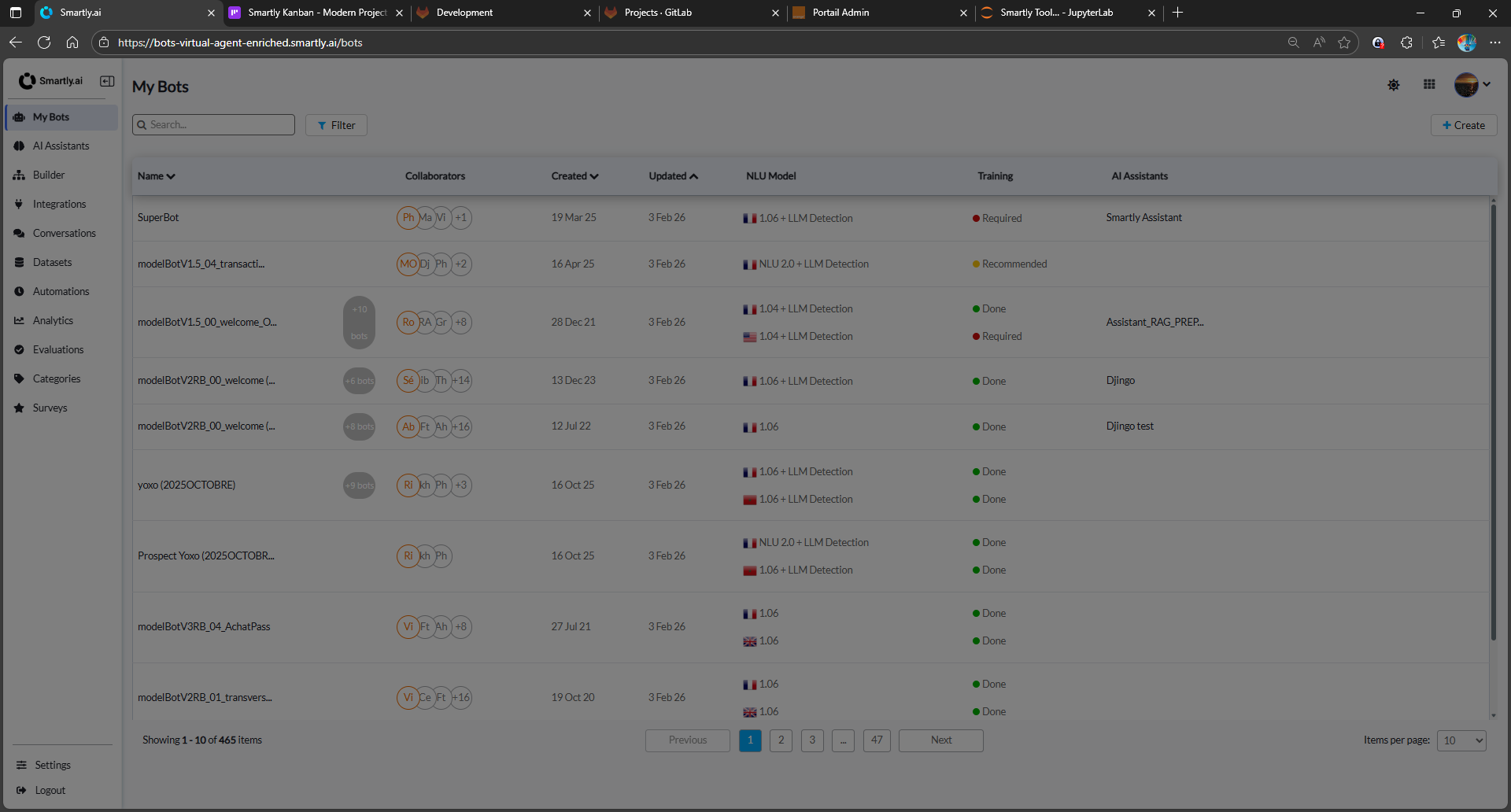Image resolution: width=1511 pixels, height=812 pixels.
Task: Click +3 collaborators badge on yoxo row
Action: [x=461, y=485]
